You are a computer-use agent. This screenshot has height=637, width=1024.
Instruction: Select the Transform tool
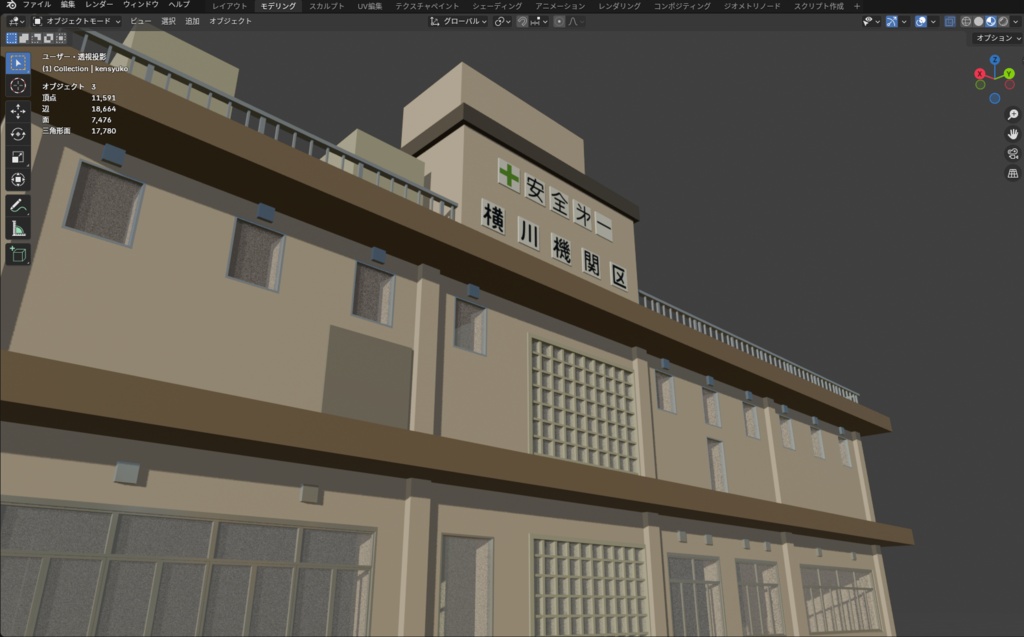tap(18, 180)
